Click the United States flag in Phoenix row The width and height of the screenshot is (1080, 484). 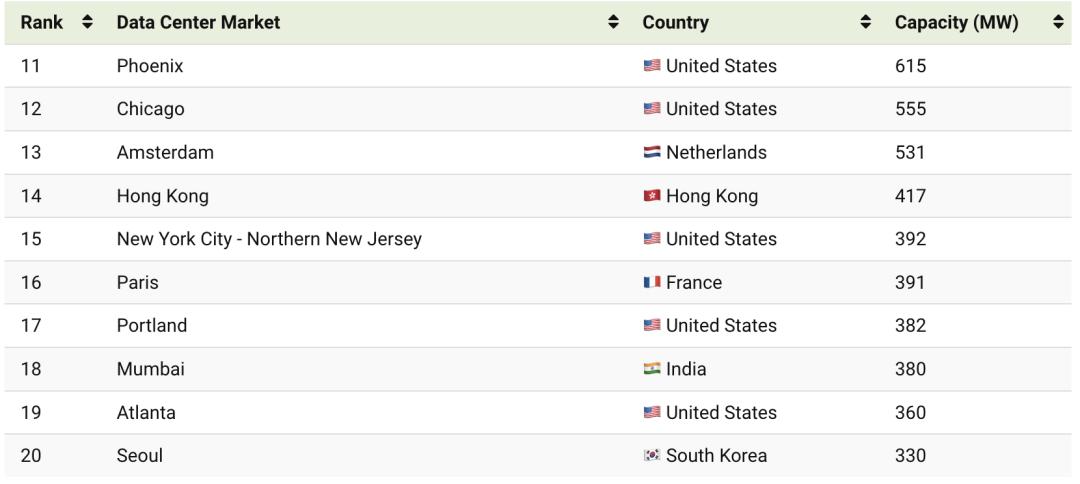[x=652, y=66]
